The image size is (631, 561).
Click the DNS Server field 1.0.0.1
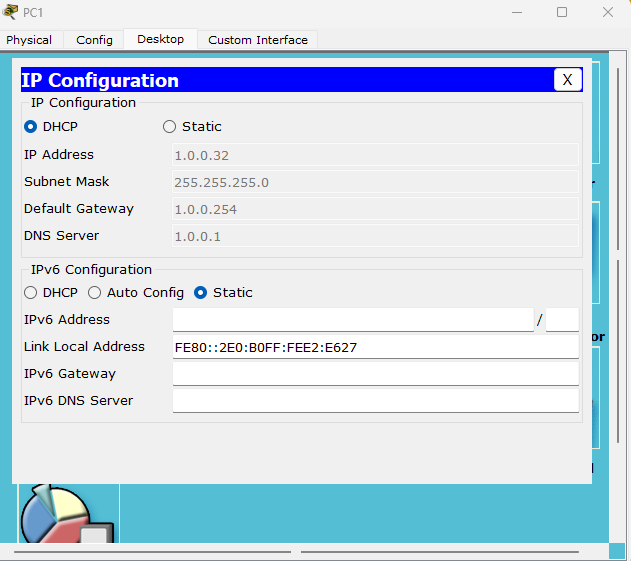[x=375, y=236]
